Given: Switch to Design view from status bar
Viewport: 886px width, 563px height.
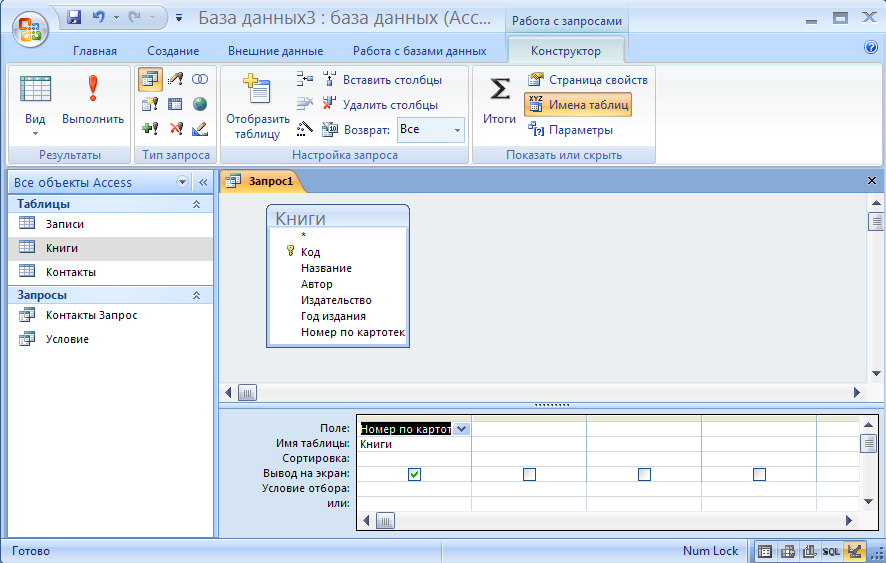Looking at the screenshot, I should pyautogui.click(x=854, y=551).
